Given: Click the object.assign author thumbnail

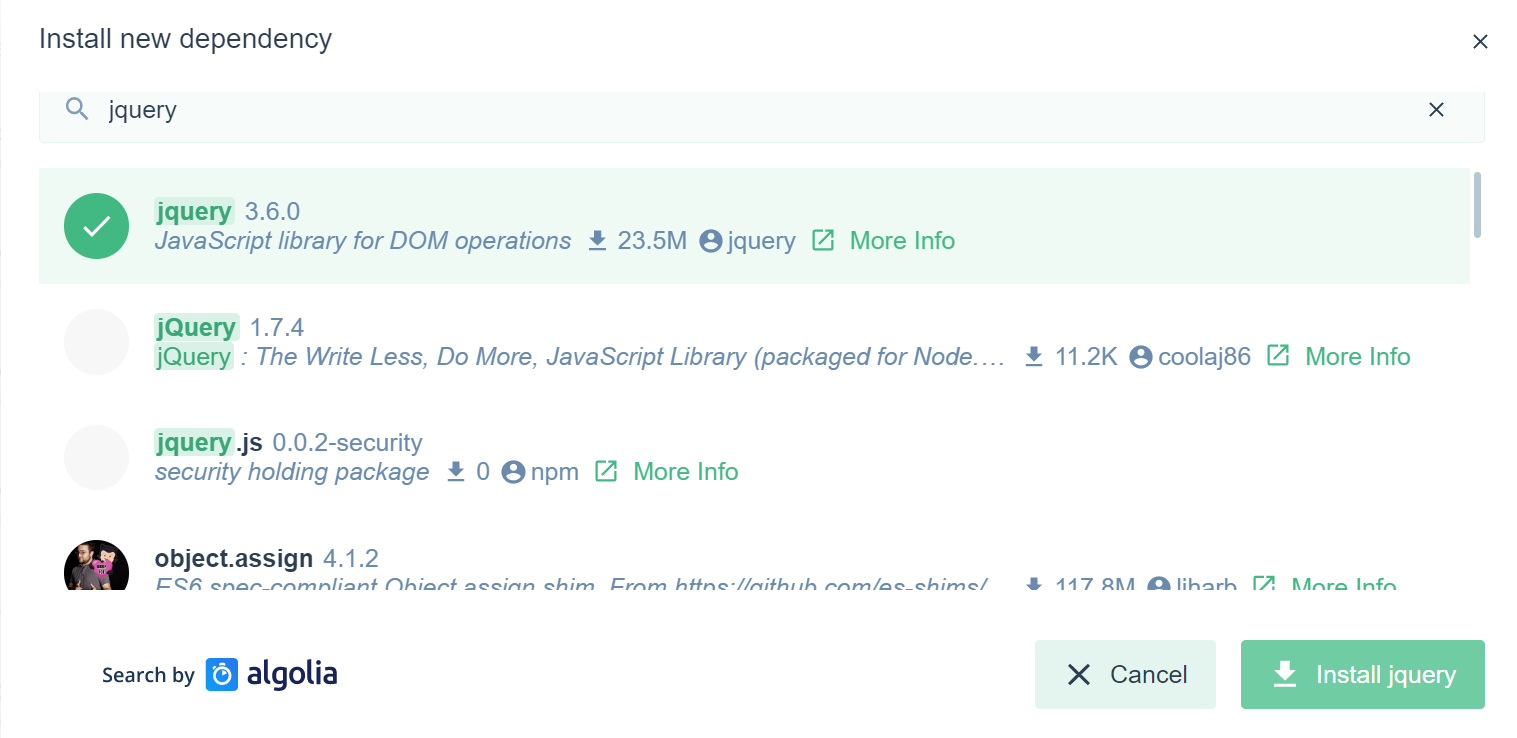Looking at the screenshot, I should coord(96,567).
